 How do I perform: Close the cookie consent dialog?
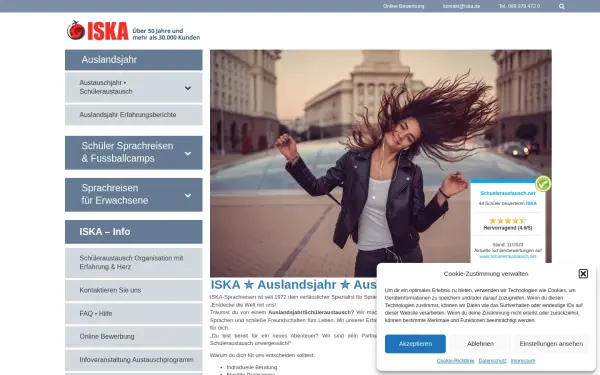pyautogui.click(x=583, y=274)
